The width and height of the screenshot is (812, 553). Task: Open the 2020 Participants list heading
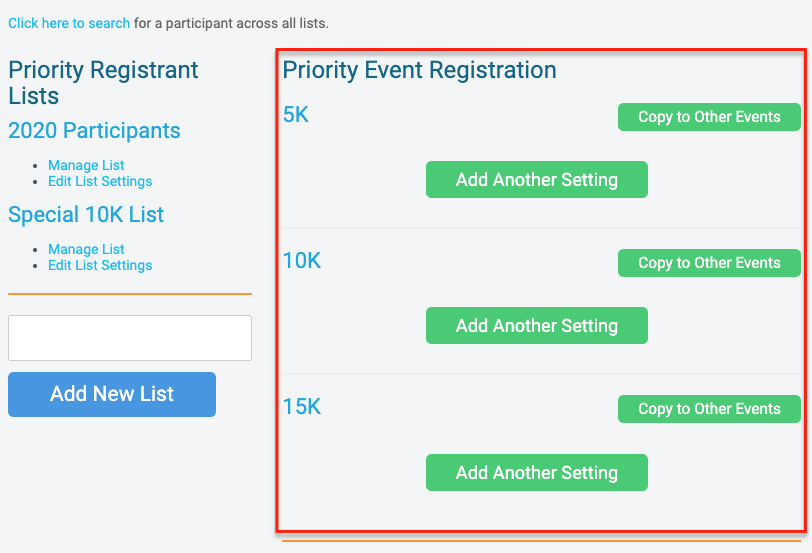tap(94, 131)
